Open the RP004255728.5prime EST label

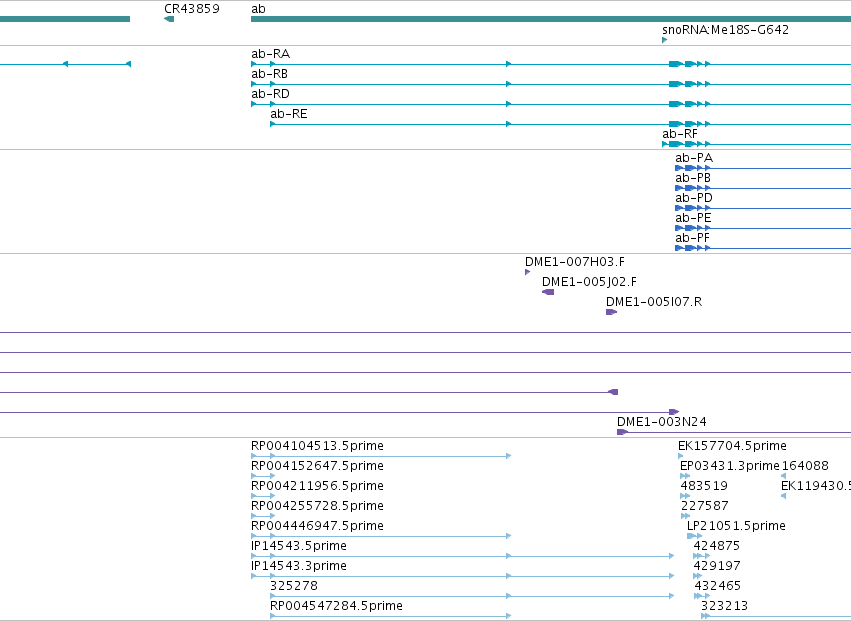tap(317, 506)
